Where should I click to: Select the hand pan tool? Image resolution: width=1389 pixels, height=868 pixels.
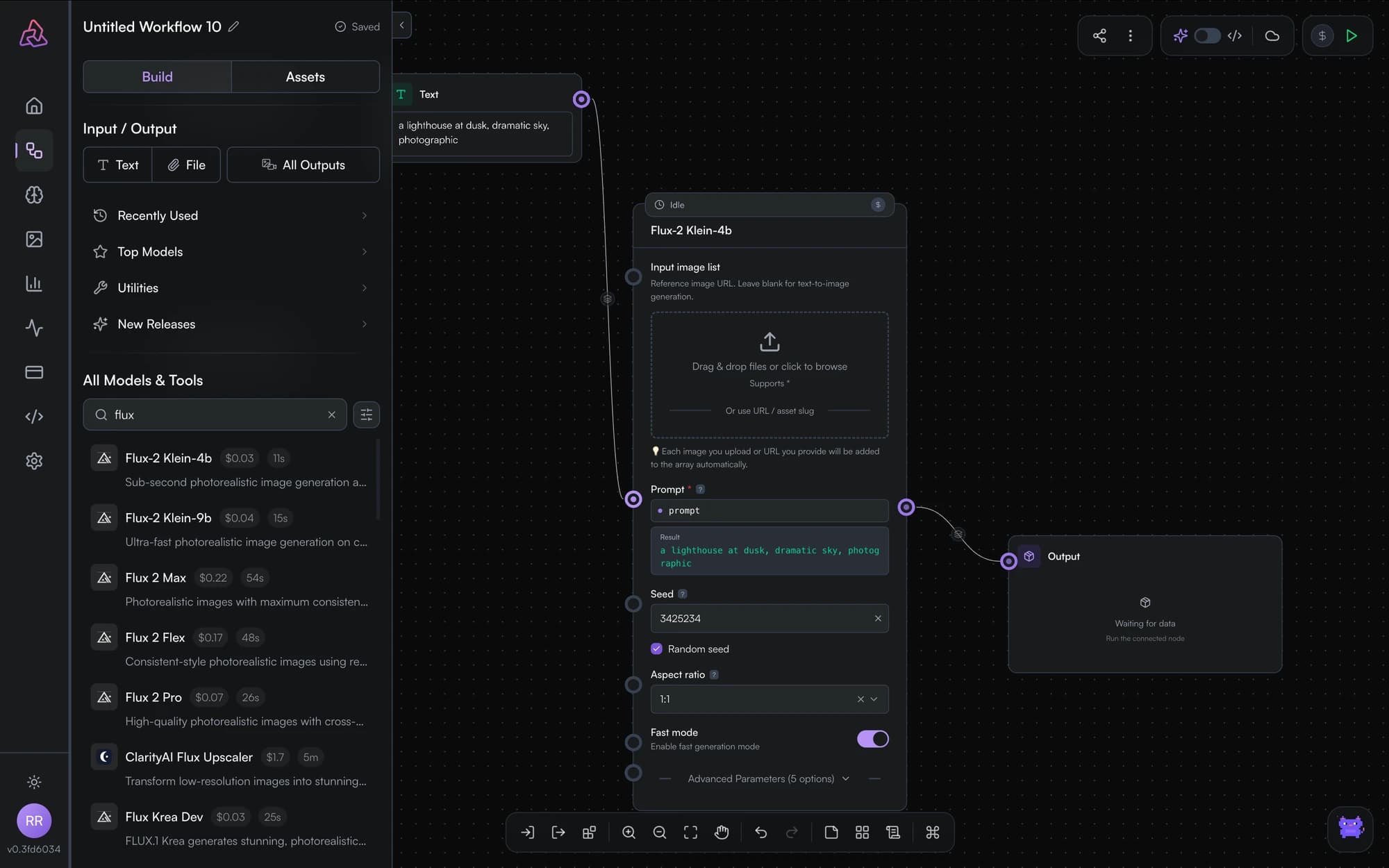(x=722, y=832)
